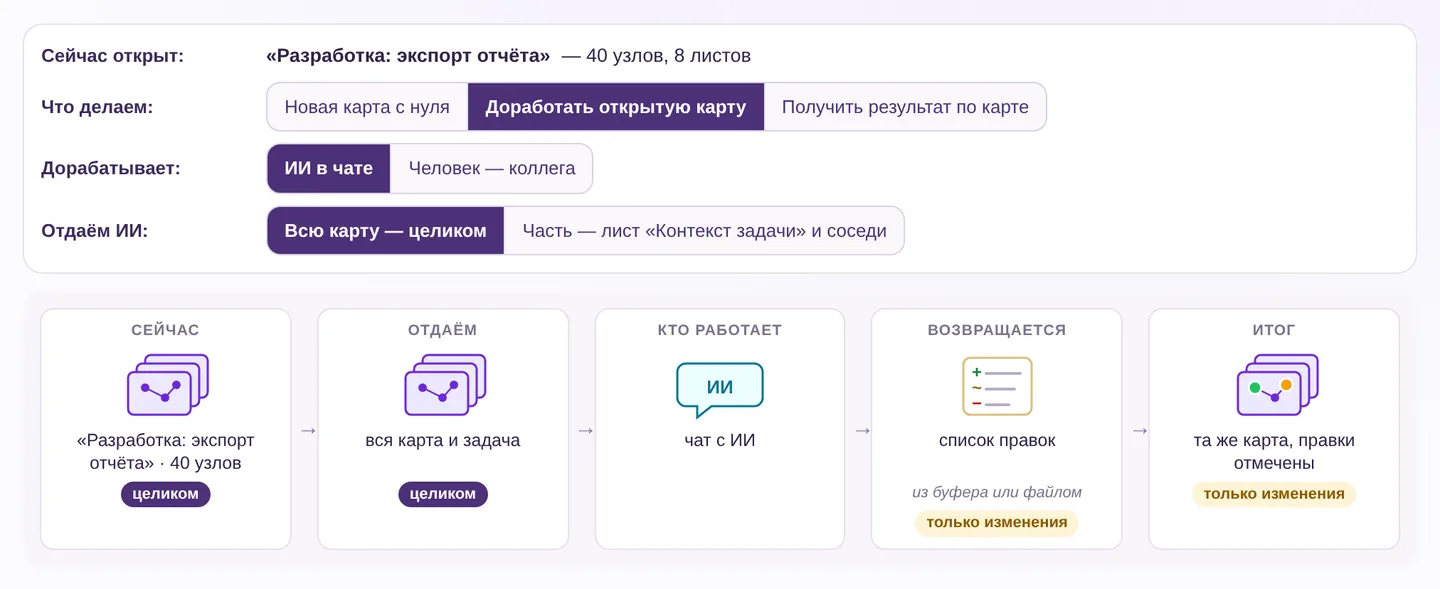Click the open map title «Разработка: экспорт отчёта»
The height and width of the screenshot is (589, 1440).
tap(408, 56)
